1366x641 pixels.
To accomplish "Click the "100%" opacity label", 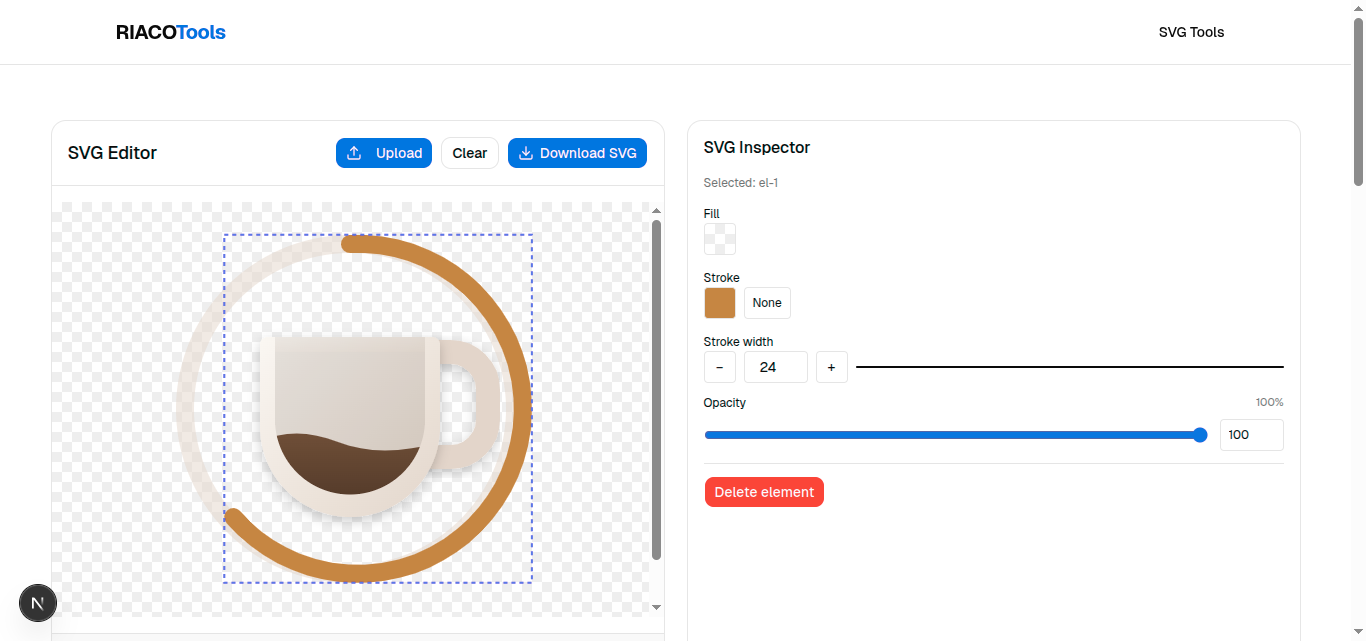I will click(x=1270, y=402).
